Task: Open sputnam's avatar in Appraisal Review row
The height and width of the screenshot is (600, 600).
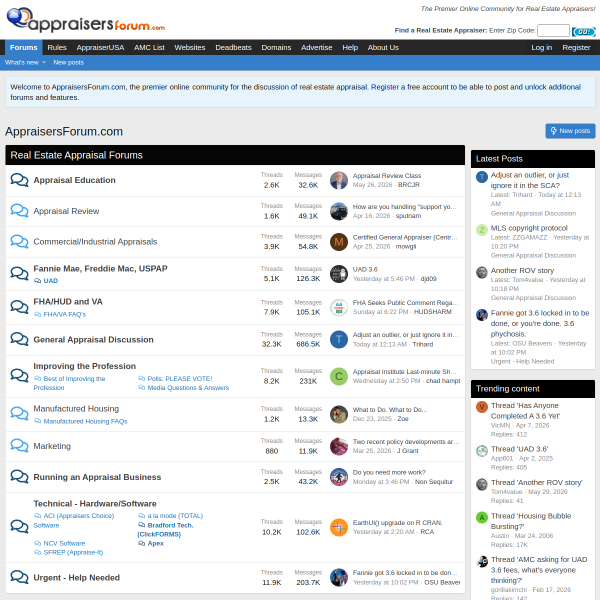Action: [x=339, y=211]
